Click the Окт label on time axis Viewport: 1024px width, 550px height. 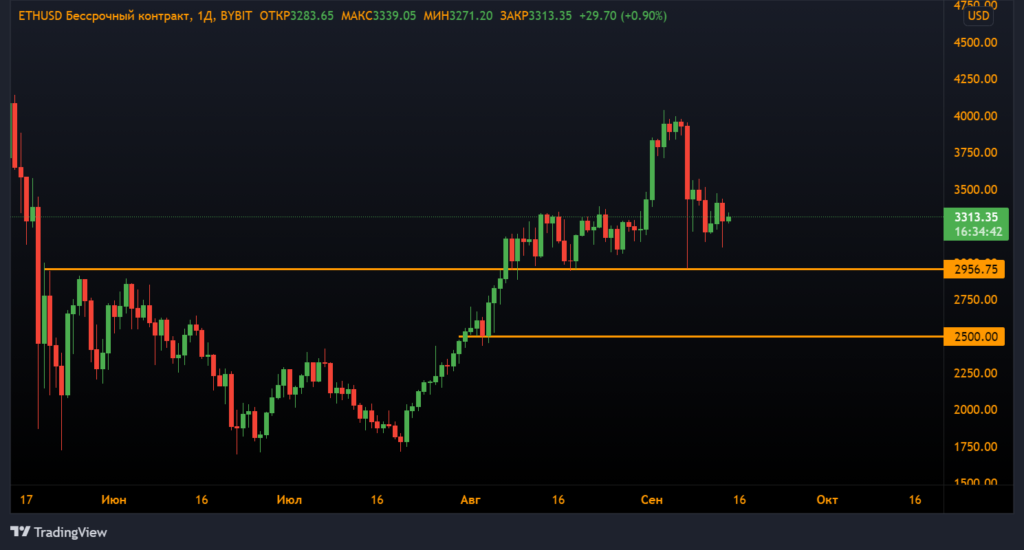click(827, 499)
